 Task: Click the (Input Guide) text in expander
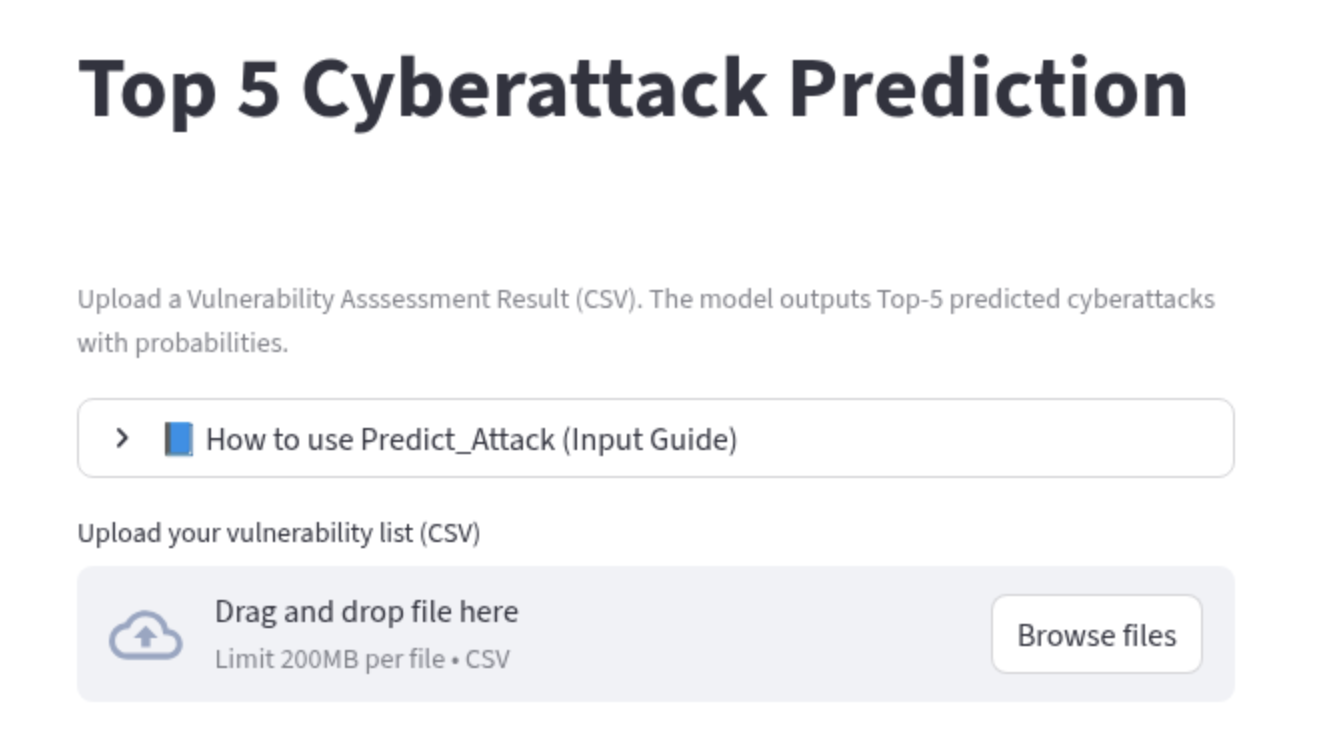[x=649, y=439]
